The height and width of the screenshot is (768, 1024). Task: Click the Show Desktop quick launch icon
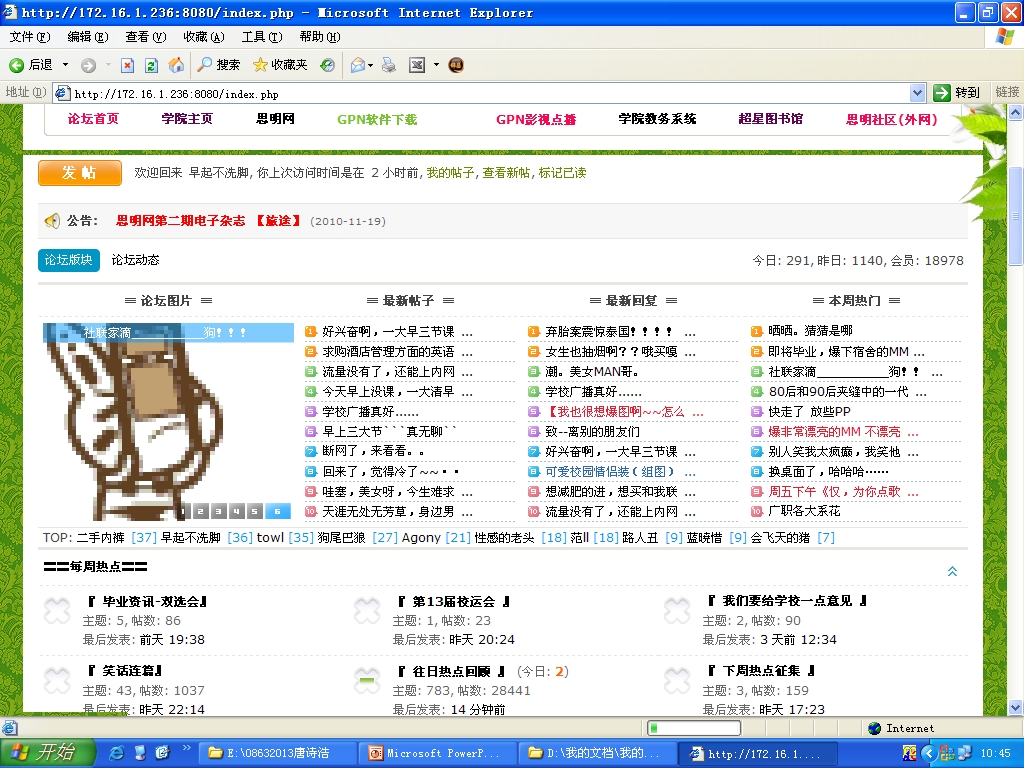click(x=140, y=753)
